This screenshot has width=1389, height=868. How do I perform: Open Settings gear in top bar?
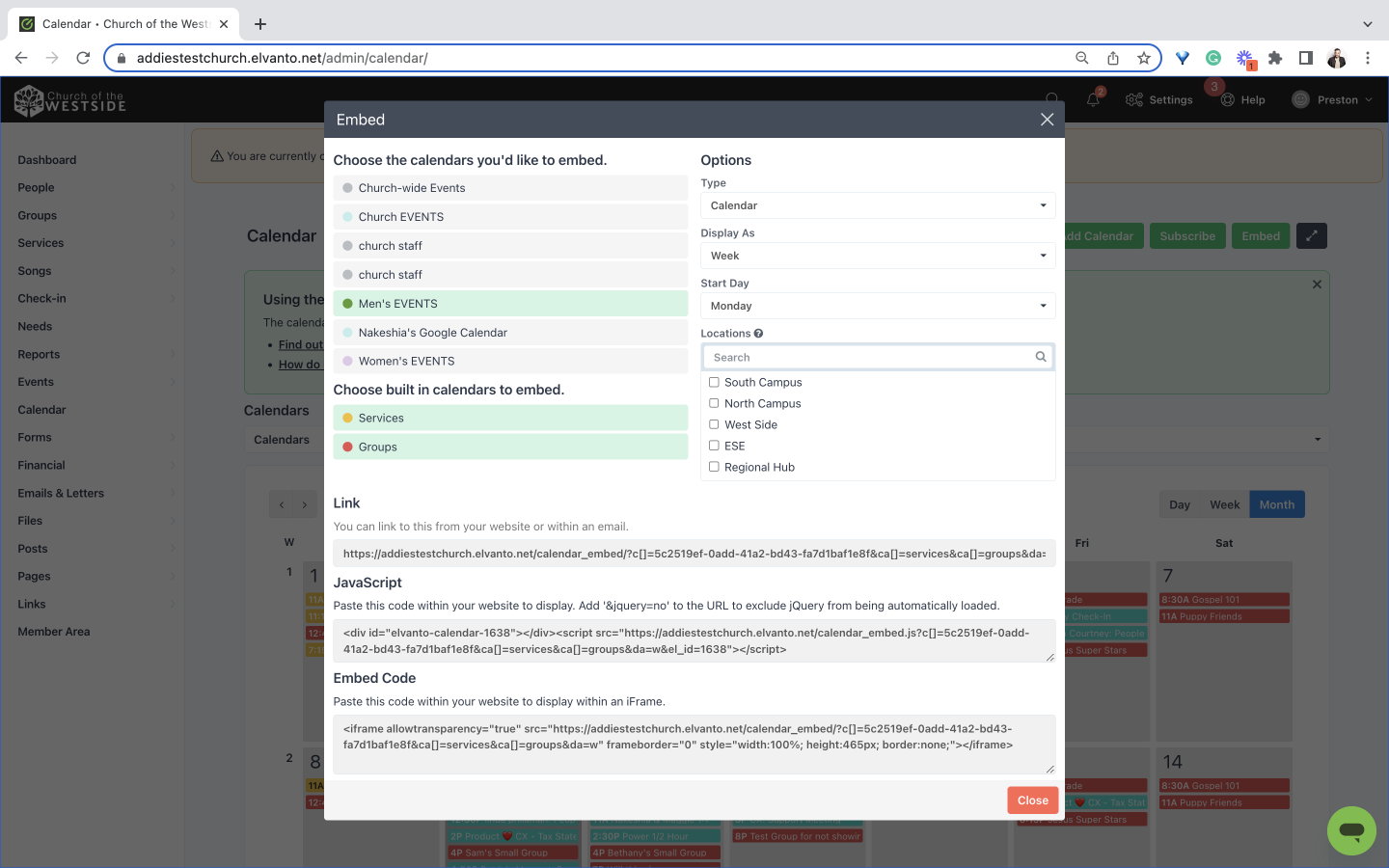point(1158,99)
